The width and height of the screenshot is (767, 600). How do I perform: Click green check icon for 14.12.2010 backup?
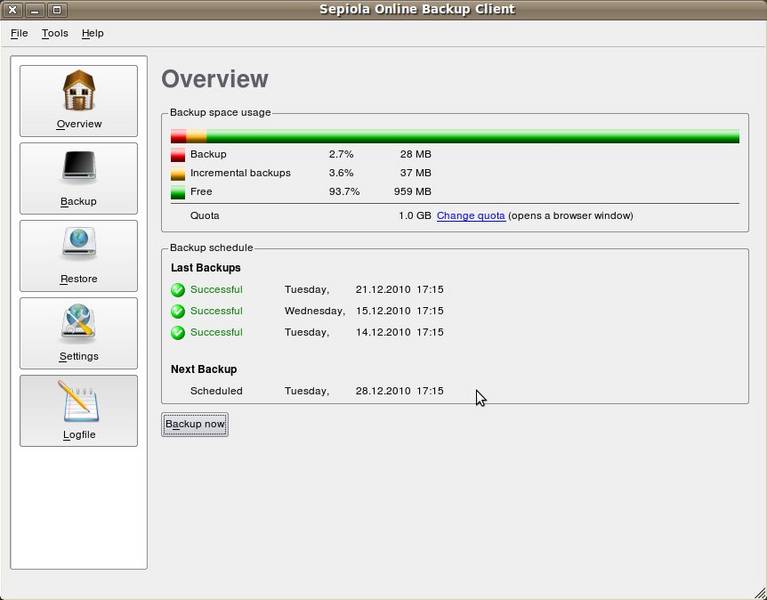point(178,333)
